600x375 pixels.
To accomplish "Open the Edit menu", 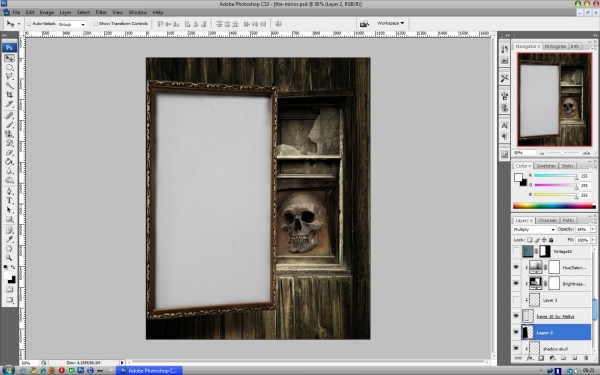I will [x=30, y=12].
